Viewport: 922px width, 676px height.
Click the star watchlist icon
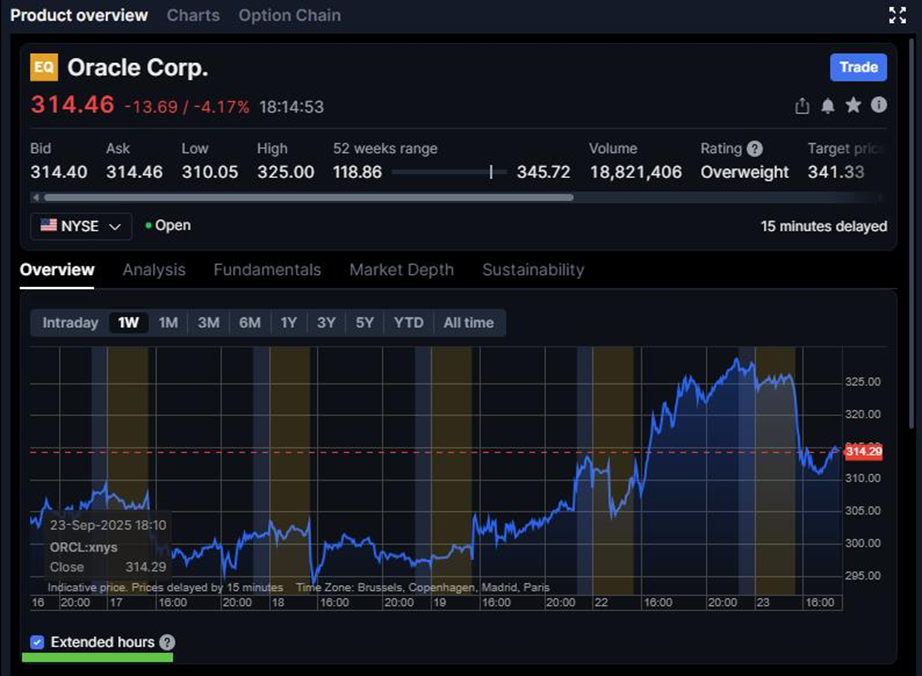click(853, 106)
